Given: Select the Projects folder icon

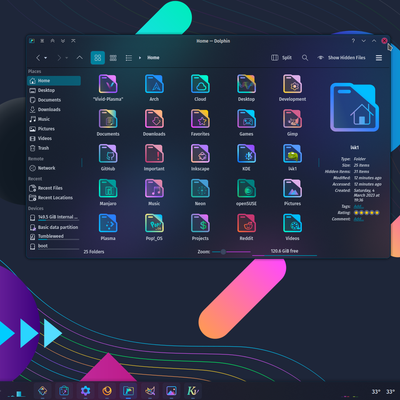Looking at the screenshot, I should (x=200, y=223).
